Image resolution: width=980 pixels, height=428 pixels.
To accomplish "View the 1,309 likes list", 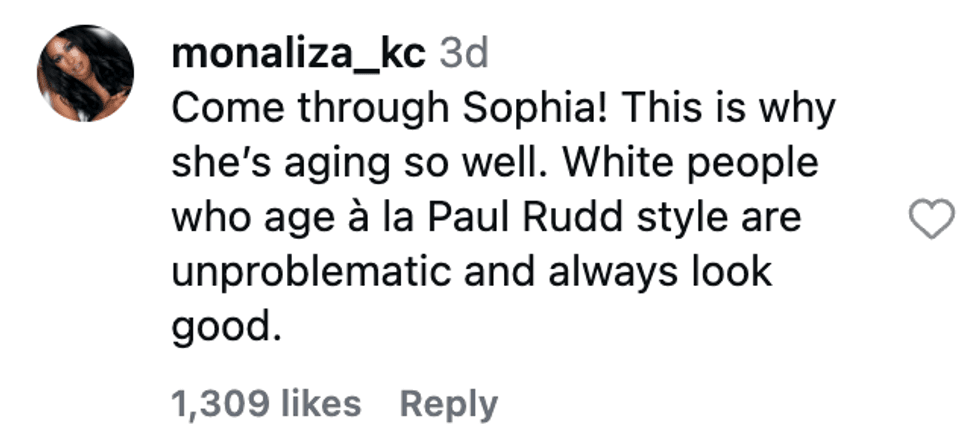I will pyautogui.click(x=267, y=404).
